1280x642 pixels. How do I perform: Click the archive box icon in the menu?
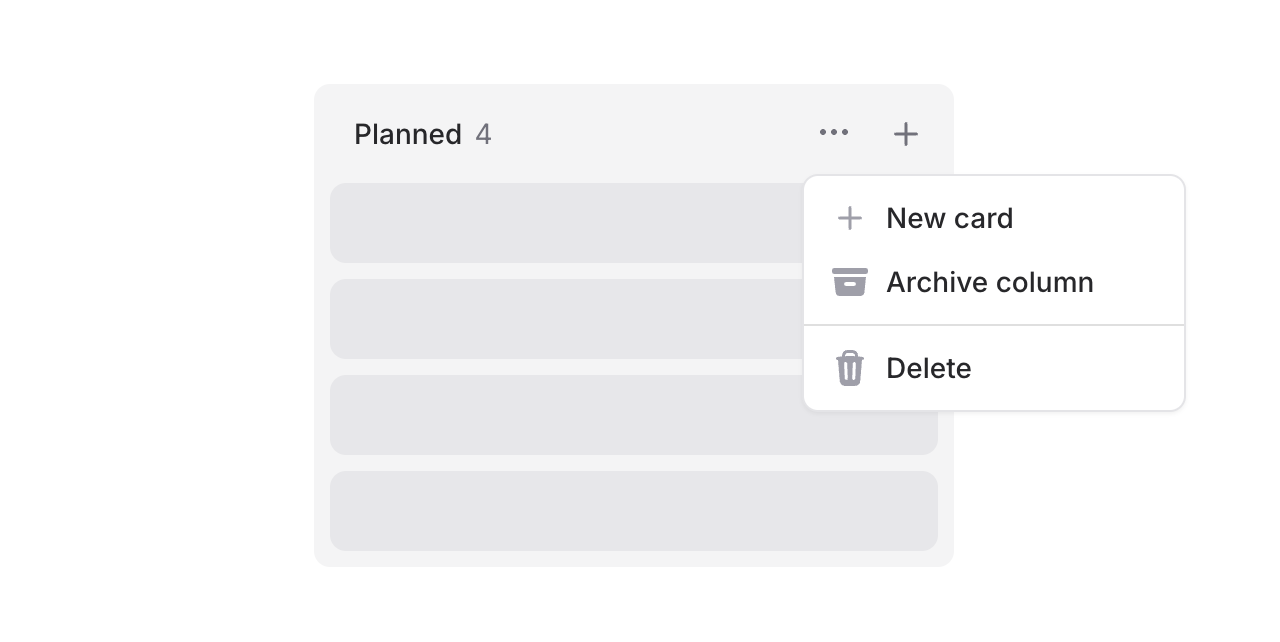click(x=849, y=282)
